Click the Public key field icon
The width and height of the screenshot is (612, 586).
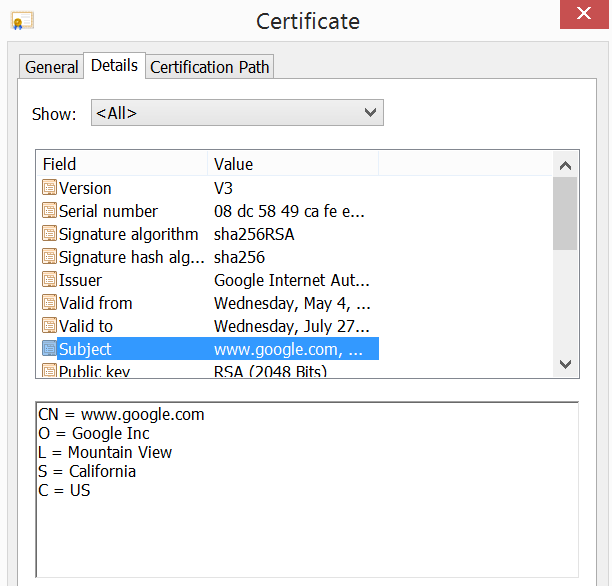[x=49, y=371]
